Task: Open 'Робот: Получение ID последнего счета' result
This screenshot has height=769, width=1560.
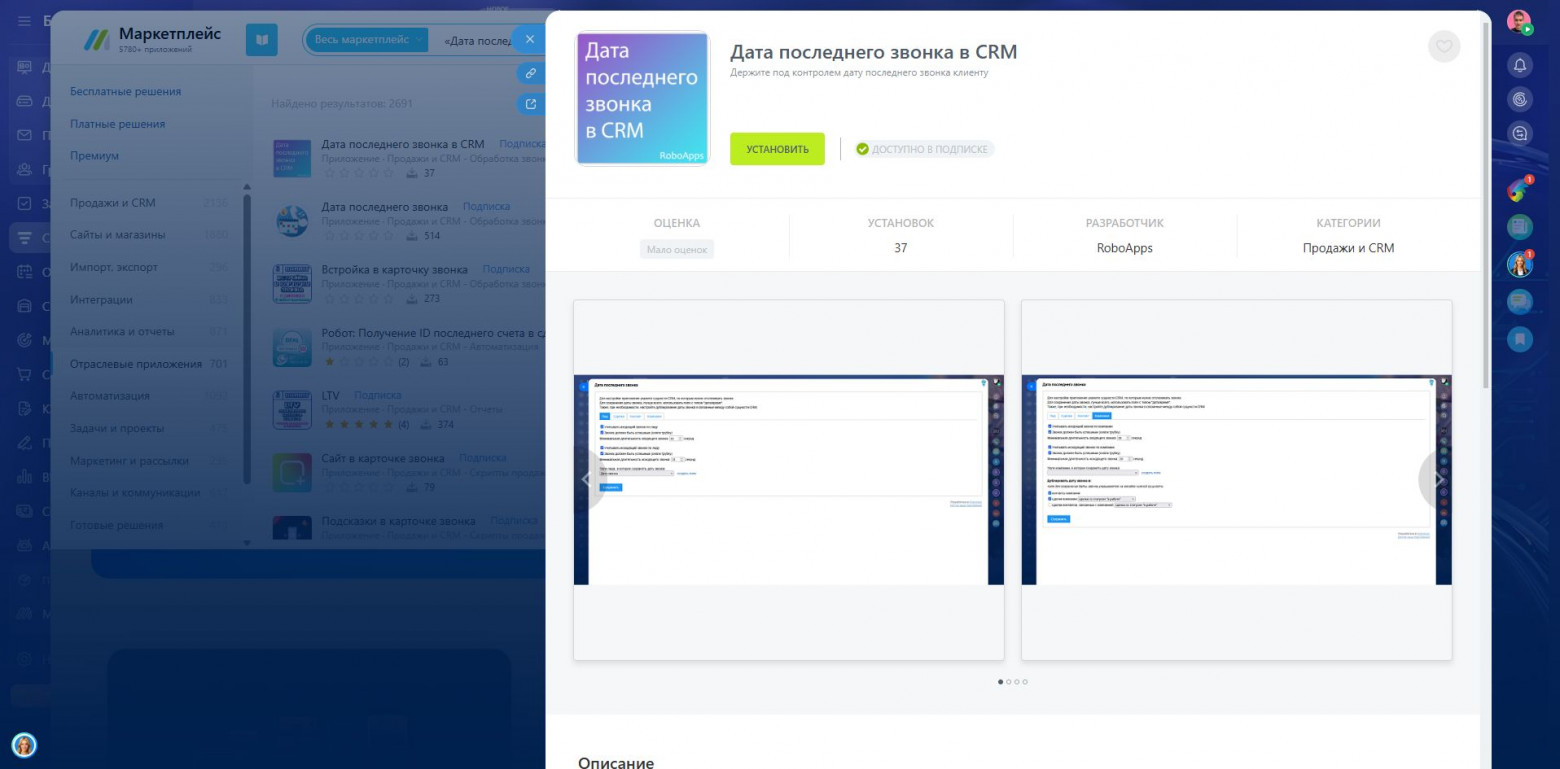Action: click(433, 333)
